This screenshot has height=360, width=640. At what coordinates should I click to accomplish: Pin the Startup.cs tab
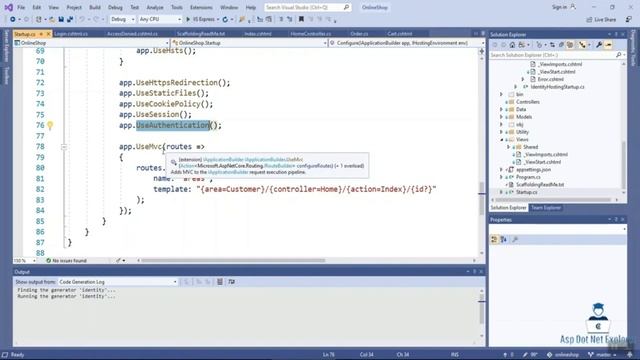pyautogui.click(x=41, y=34)
